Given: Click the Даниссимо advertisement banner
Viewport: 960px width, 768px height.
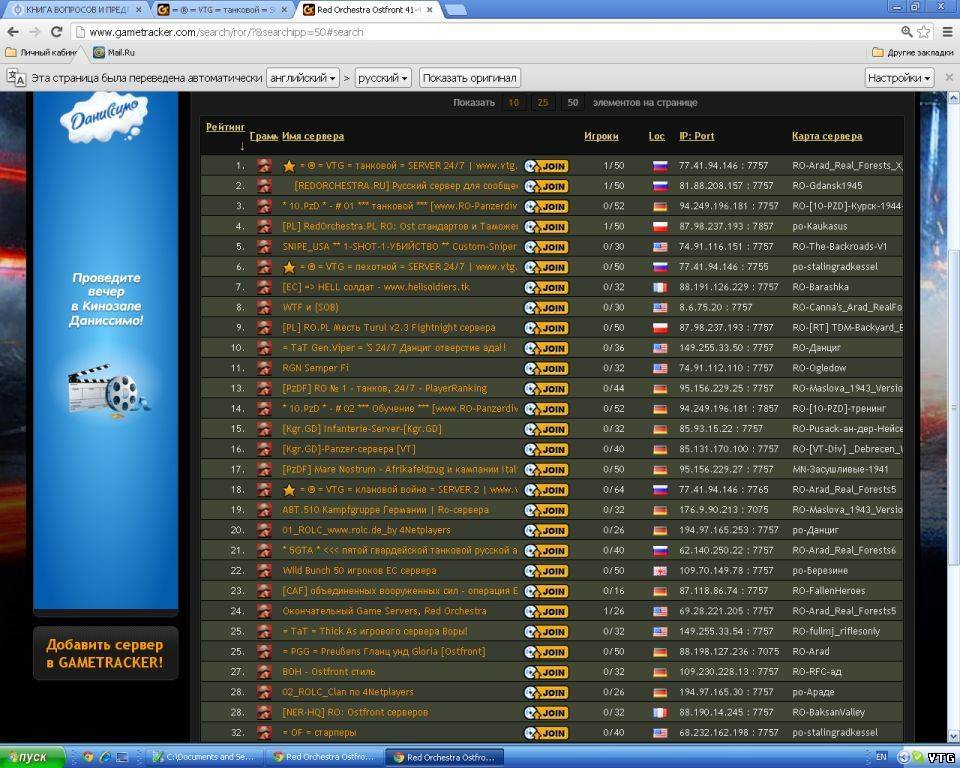Looking at the screenshot, I should pos(105,350).
